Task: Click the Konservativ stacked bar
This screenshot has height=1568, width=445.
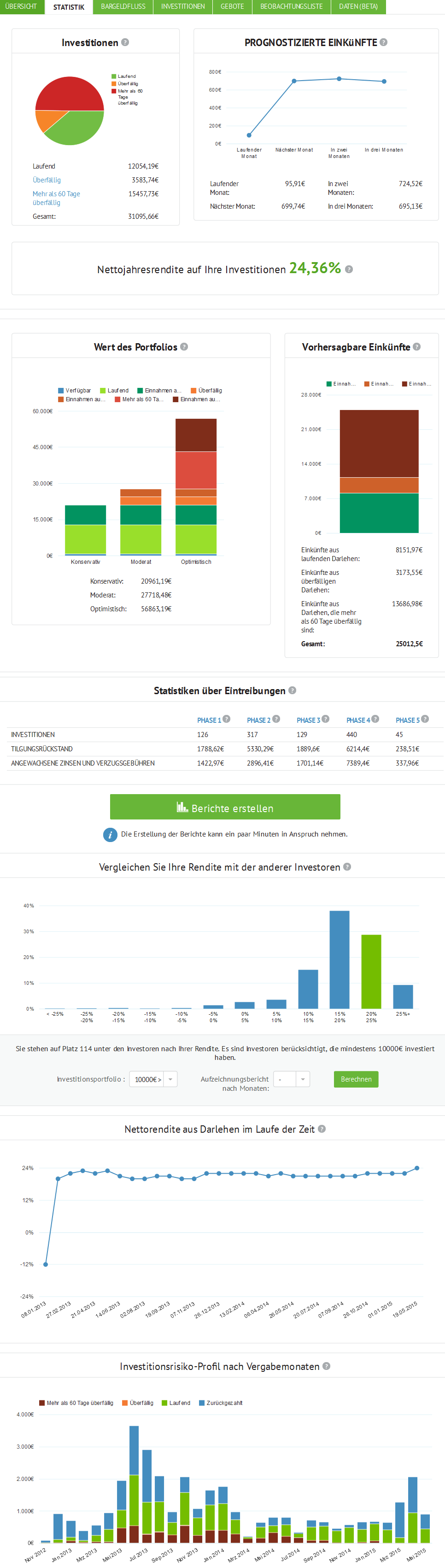Action: point(85,530)
